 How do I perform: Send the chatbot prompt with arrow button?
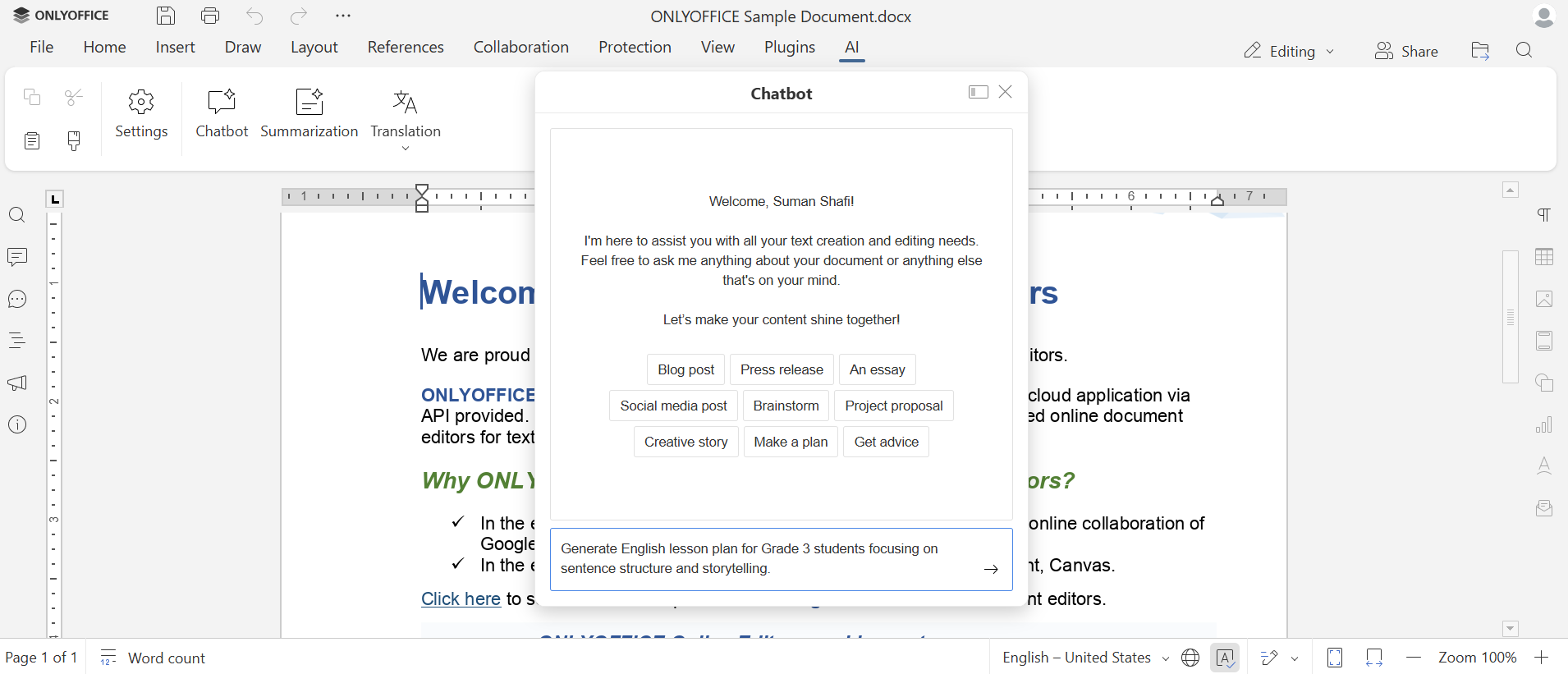tap(992, 569)
